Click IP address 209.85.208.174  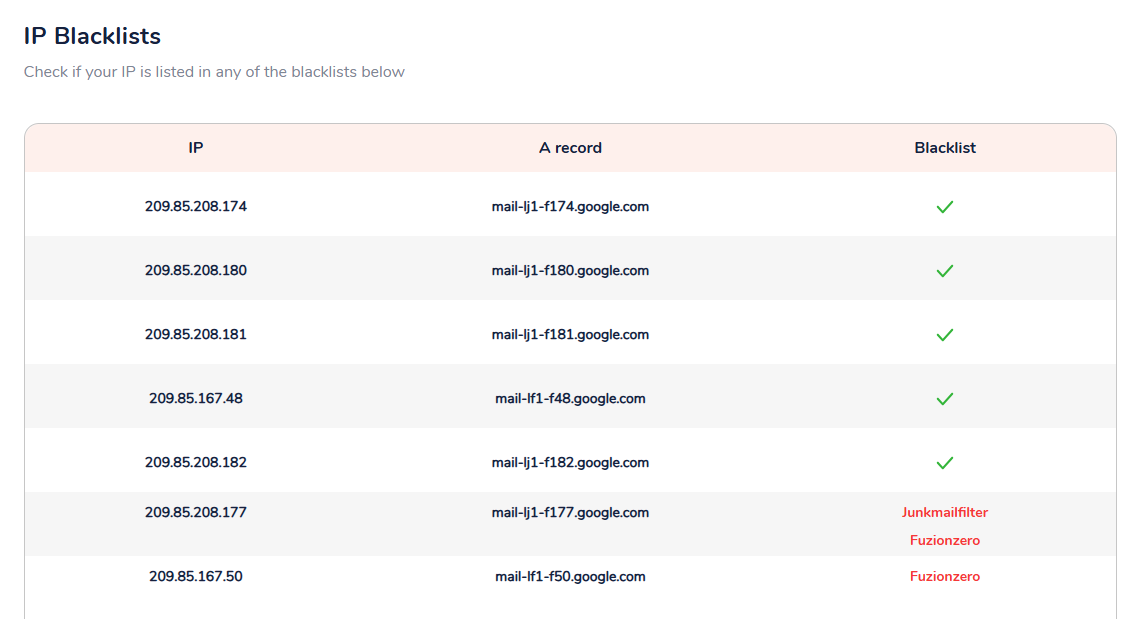coord(196,207)
